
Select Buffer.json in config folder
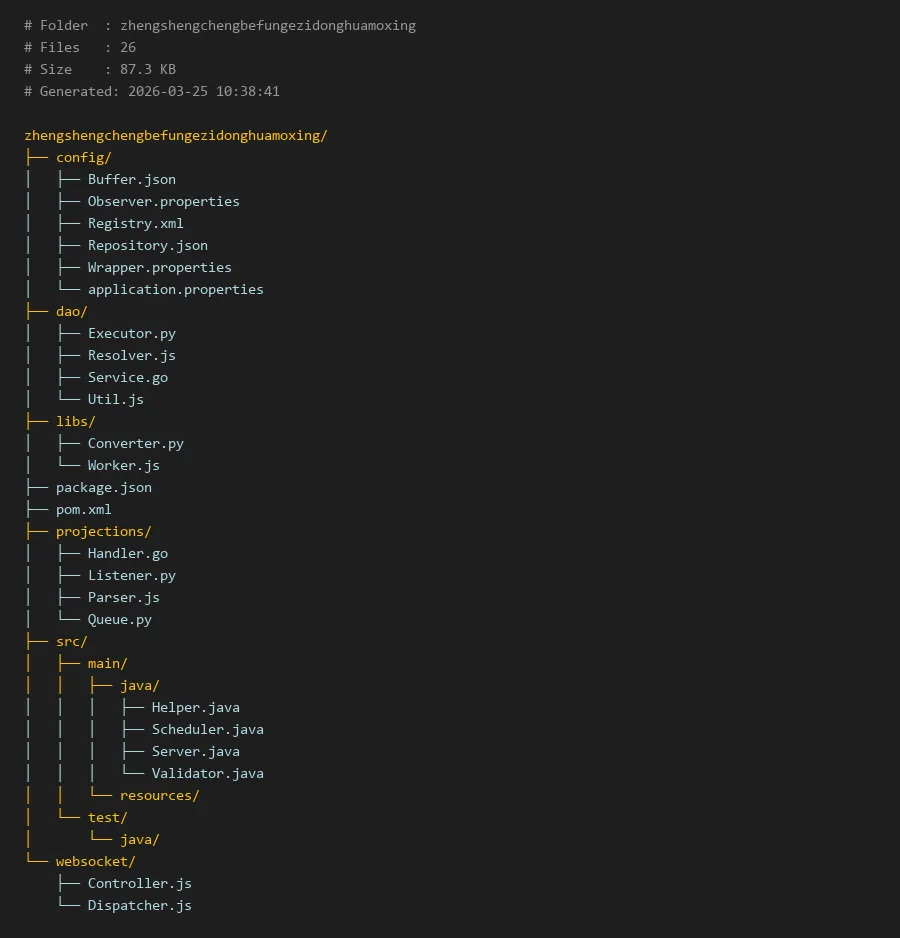131,179
